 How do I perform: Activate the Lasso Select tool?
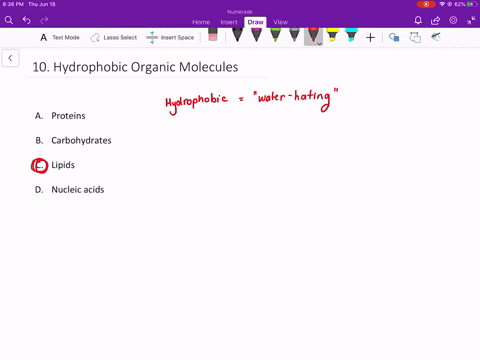(x=113, y=37)
